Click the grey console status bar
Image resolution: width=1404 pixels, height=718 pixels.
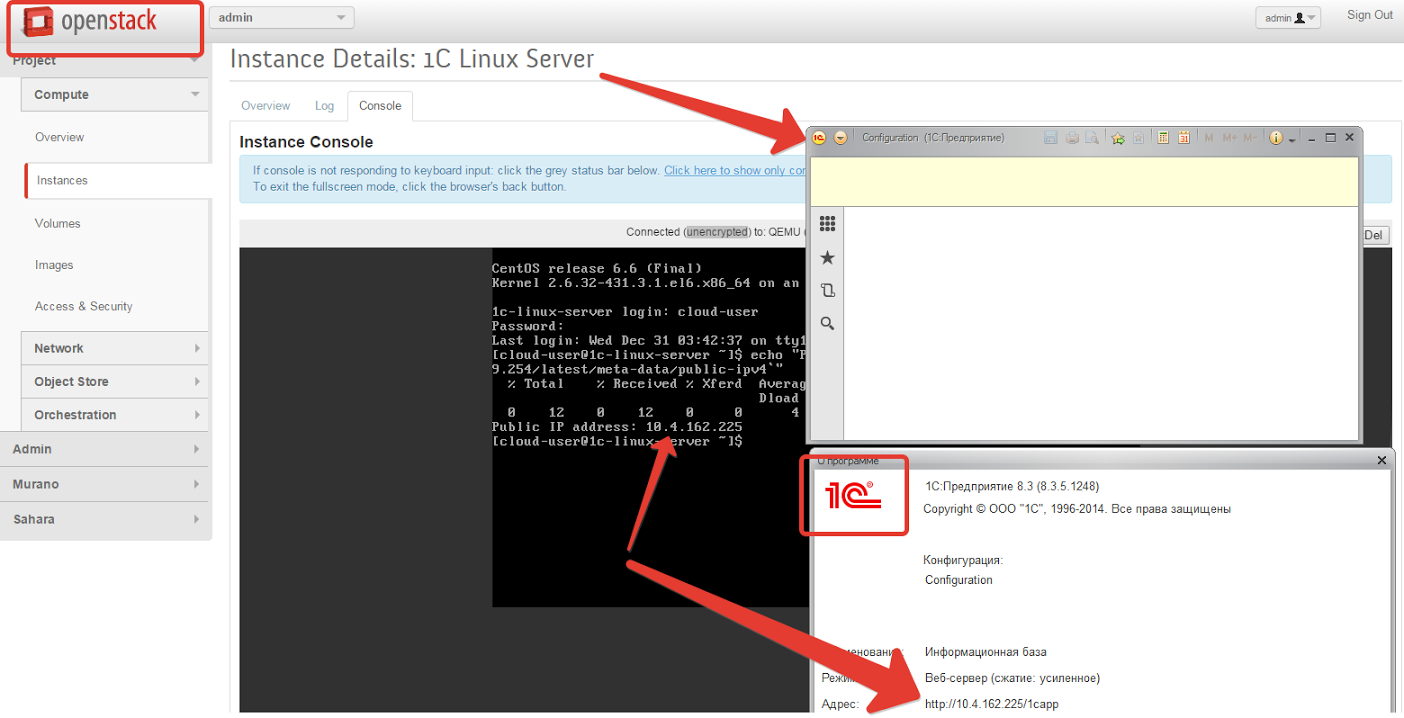click(x=522, y=232)
